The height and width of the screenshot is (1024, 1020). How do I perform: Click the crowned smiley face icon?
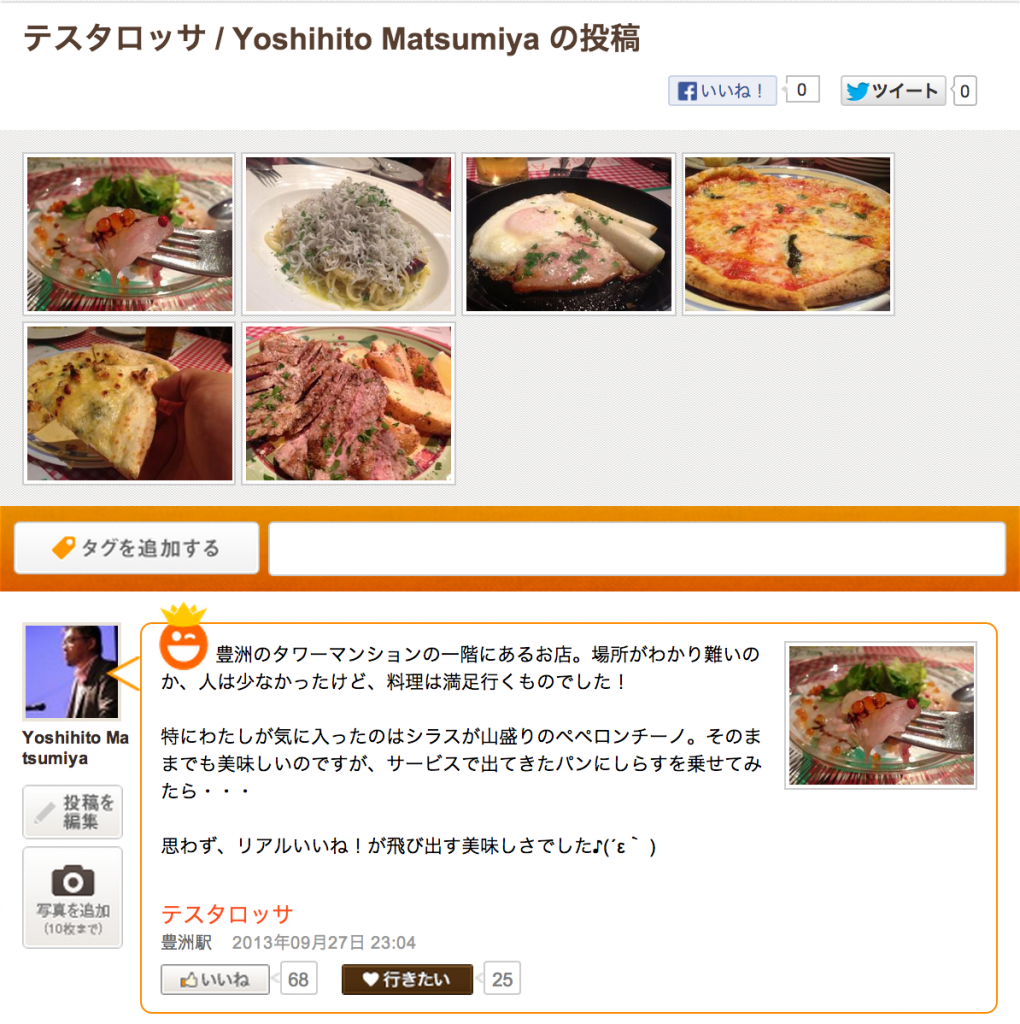(183, 637)
